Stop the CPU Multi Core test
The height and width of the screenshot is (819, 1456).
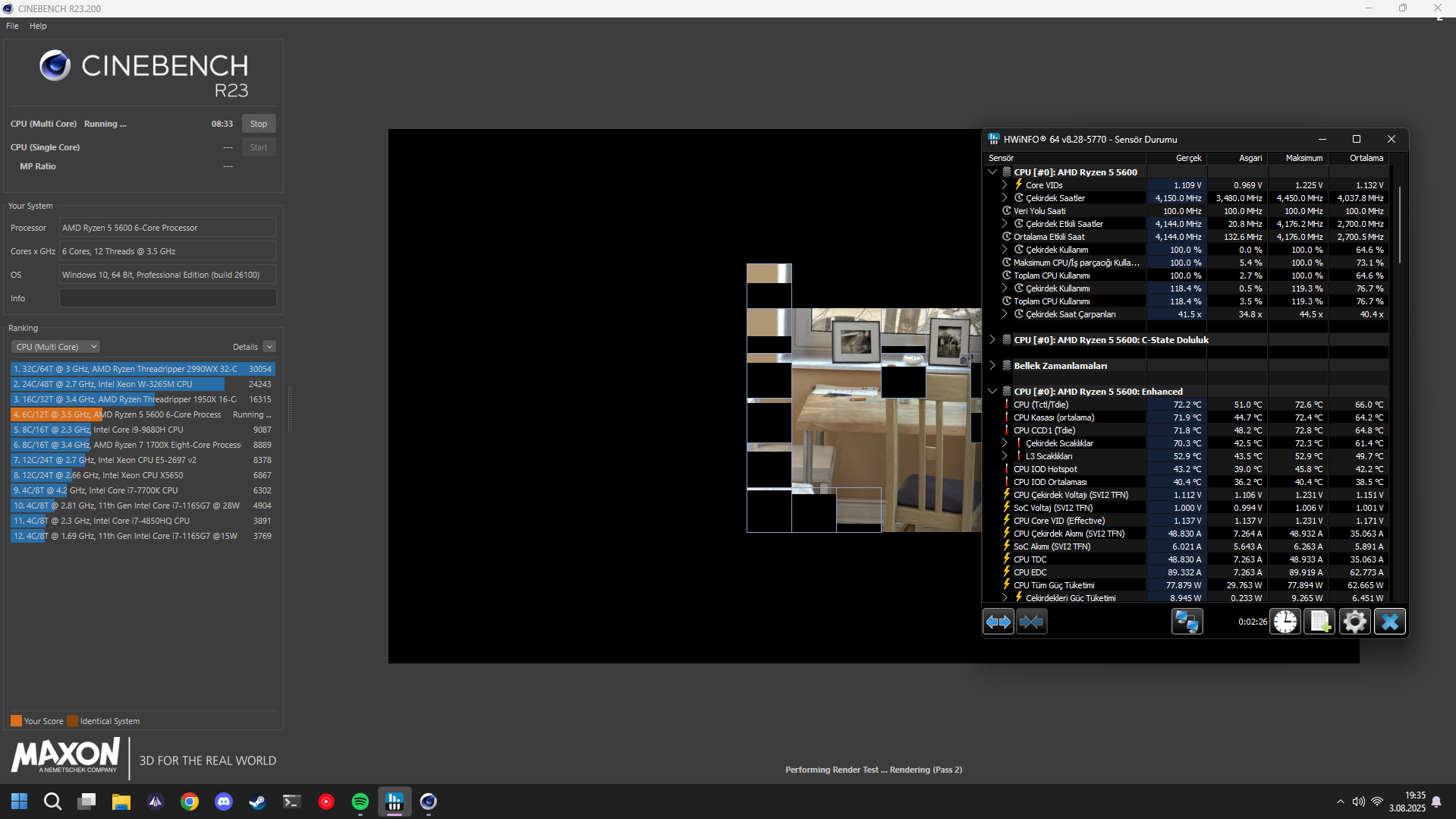(x=259, y=124)
